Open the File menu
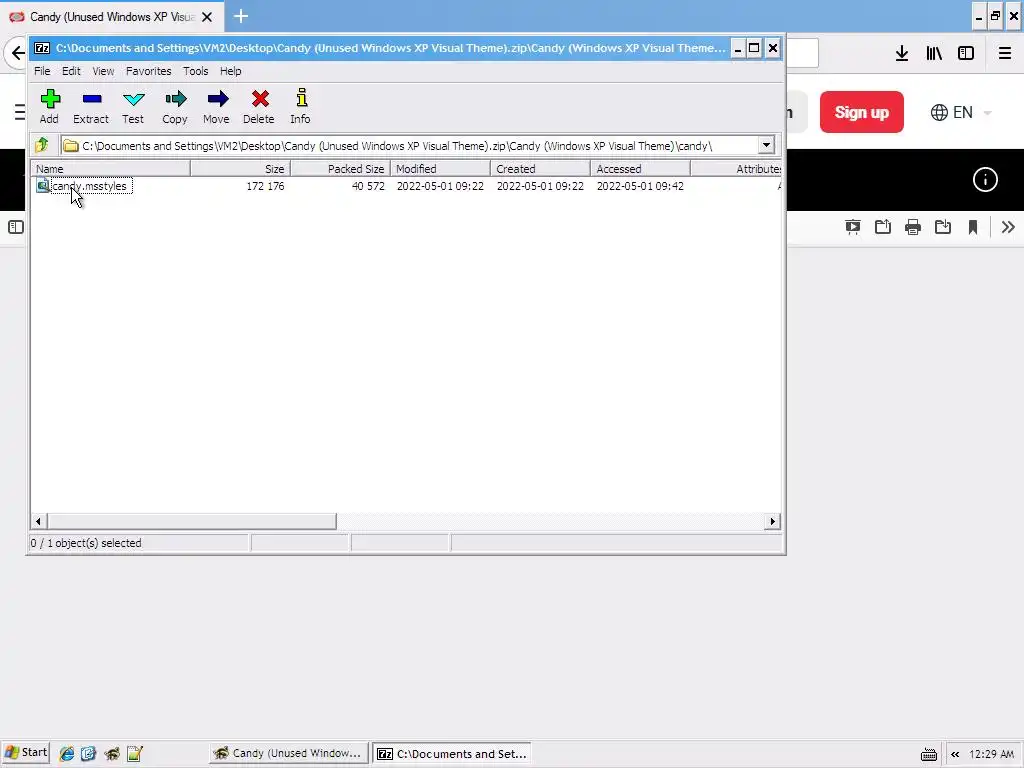This screenshot has width=1024, height=768. click(42, 71)
